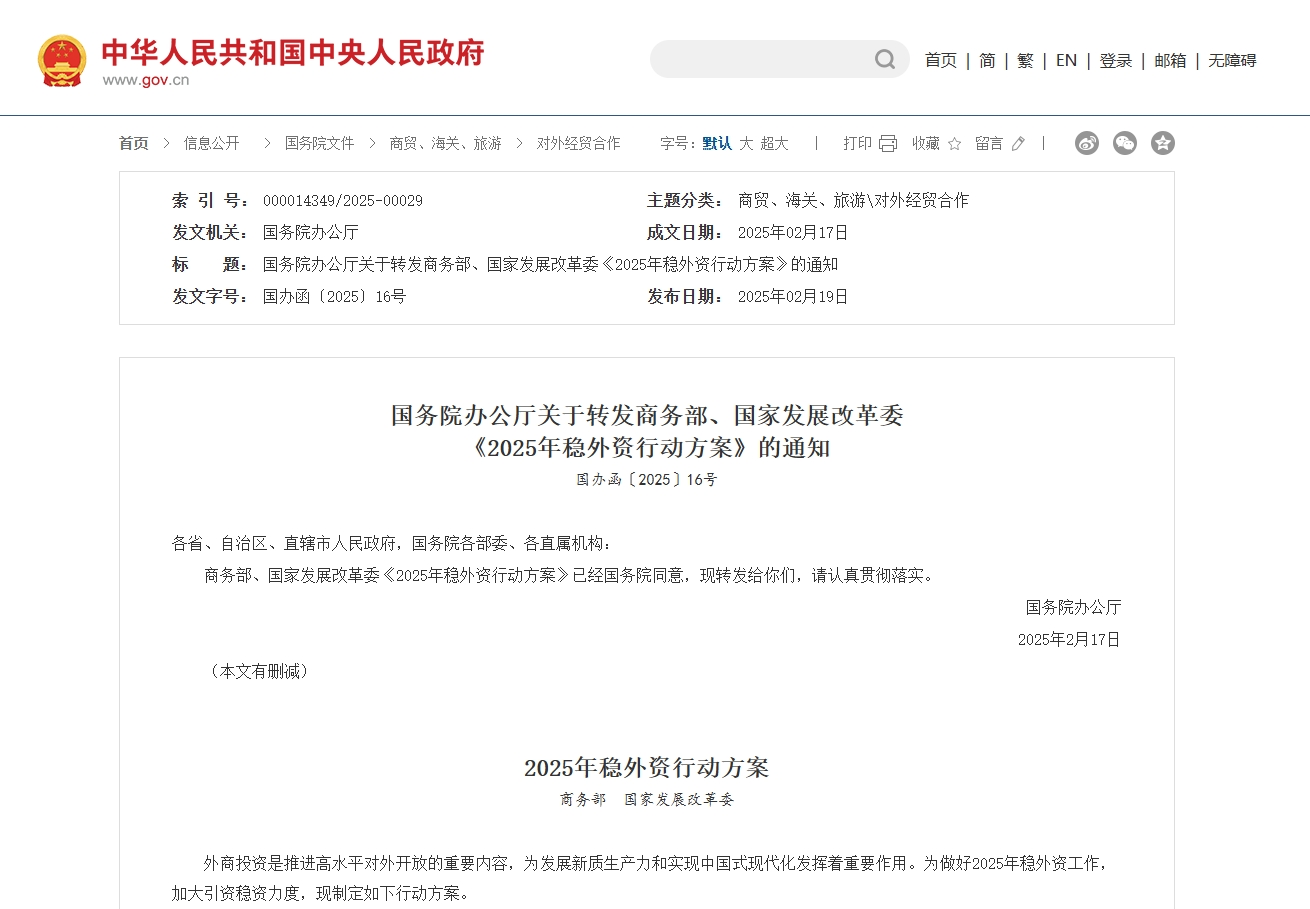1310x909 pixels.
Task: Open 国务院文件 breadcrumb link
Action: coord(320,143)
